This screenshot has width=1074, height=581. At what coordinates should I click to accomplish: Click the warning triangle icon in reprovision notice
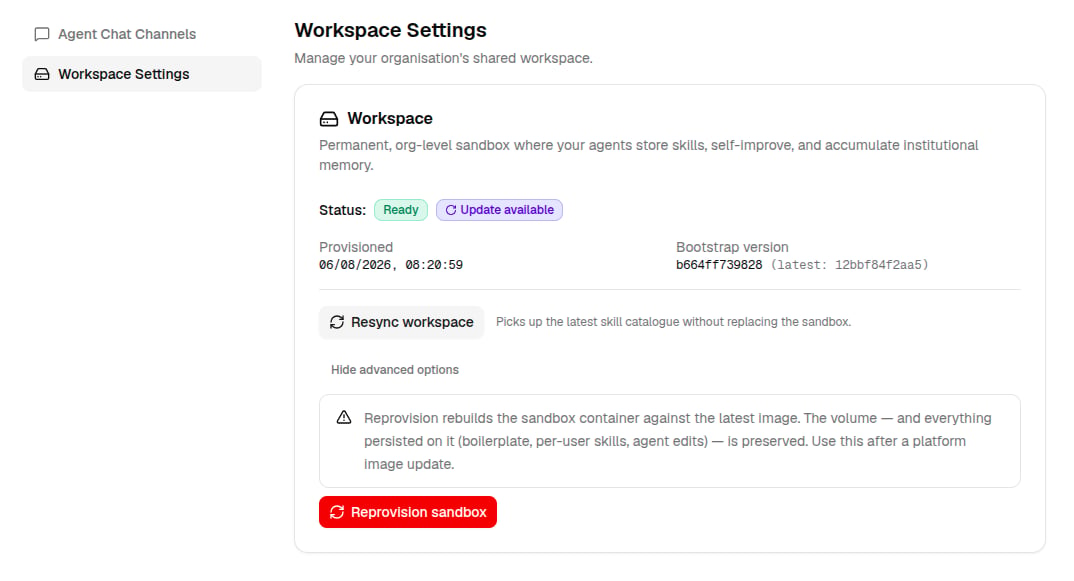344,417
